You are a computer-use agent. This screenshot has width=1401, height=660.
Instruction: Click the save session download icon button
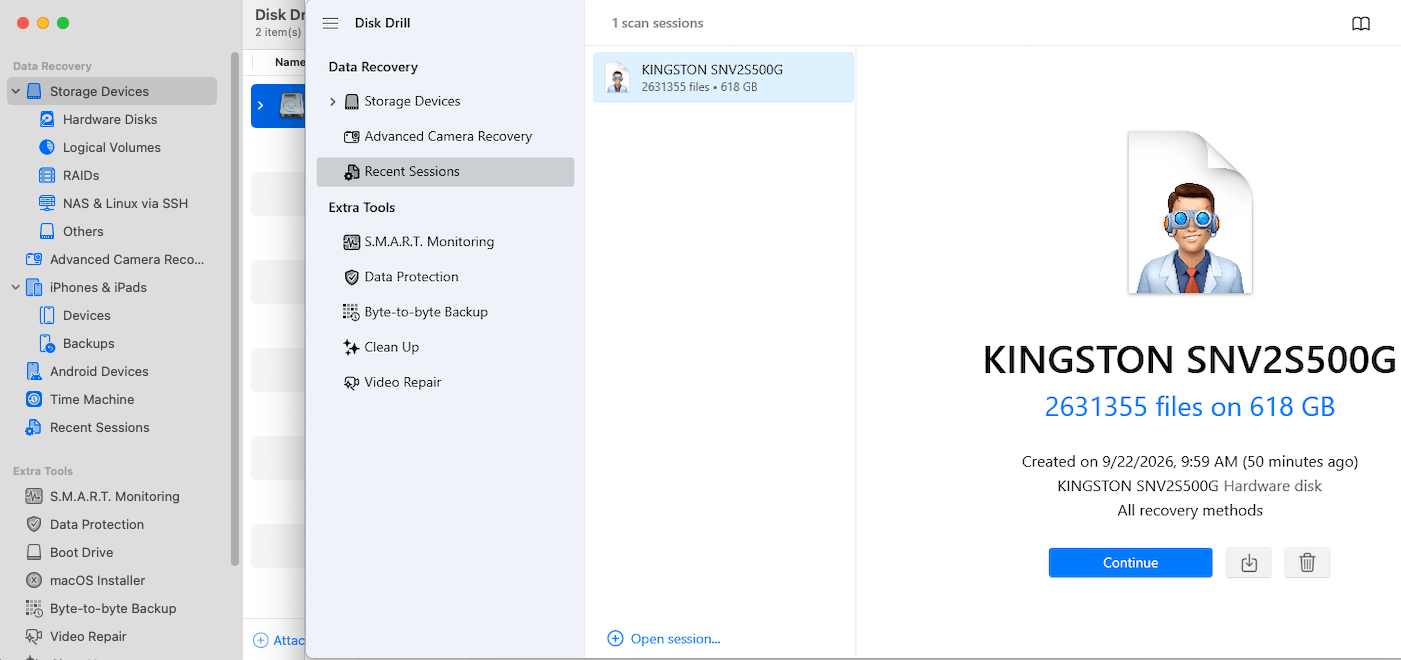pyautogui.click(x=1249, y=563)
